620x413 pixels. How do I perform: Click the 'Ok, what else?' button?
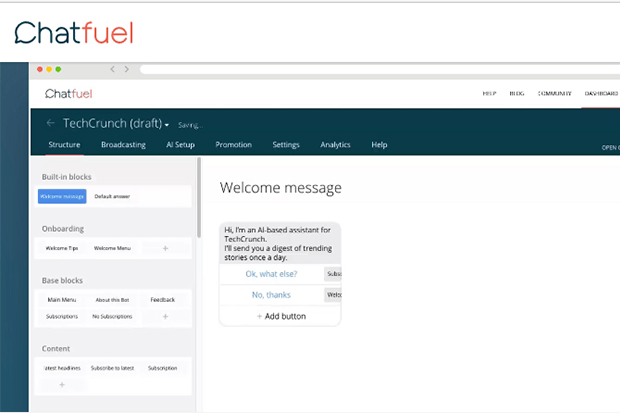point(271,274)
